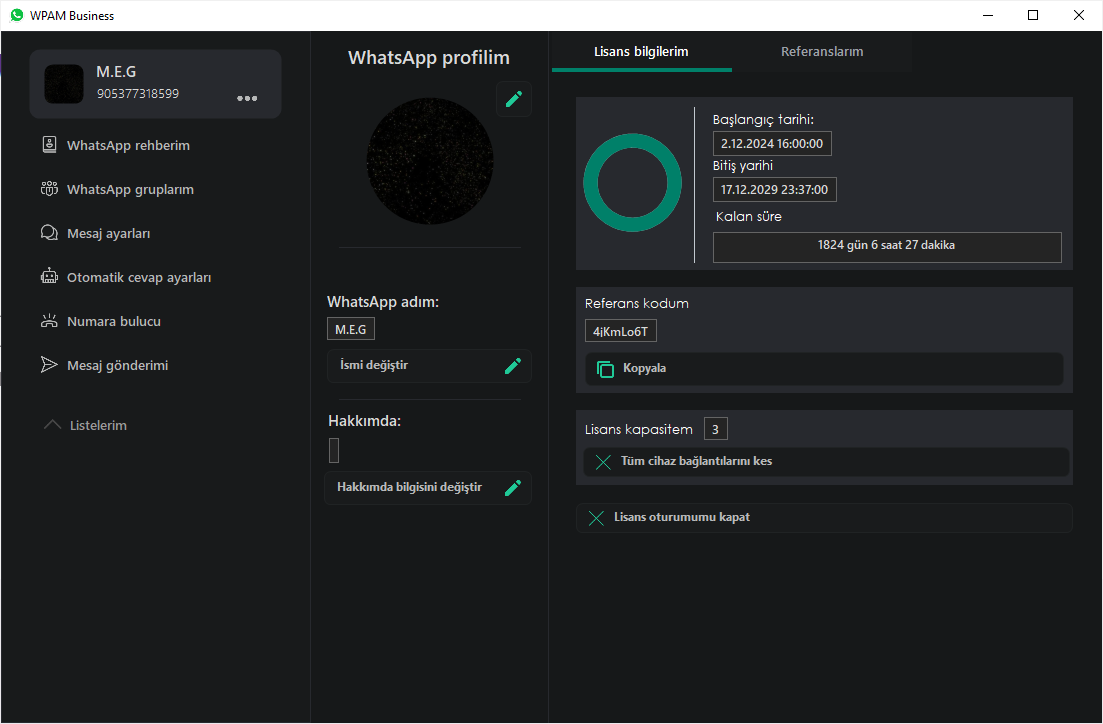The width and height of the screenshot is (1103, 724).
Task: Open Mesaj ayarları in the sidebar
Action: pos(108,233)
